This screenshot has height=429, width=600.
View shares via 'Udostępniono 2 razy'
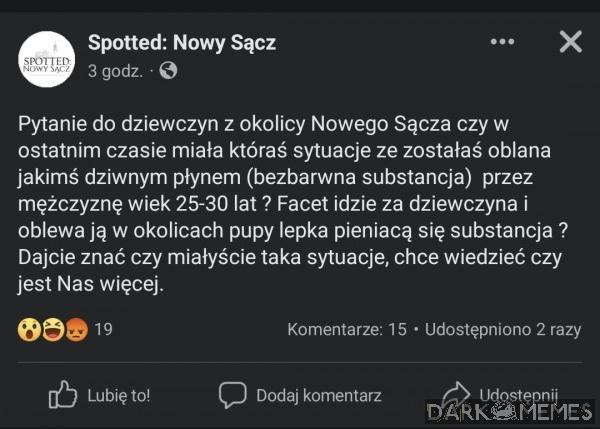click(503, 329)
